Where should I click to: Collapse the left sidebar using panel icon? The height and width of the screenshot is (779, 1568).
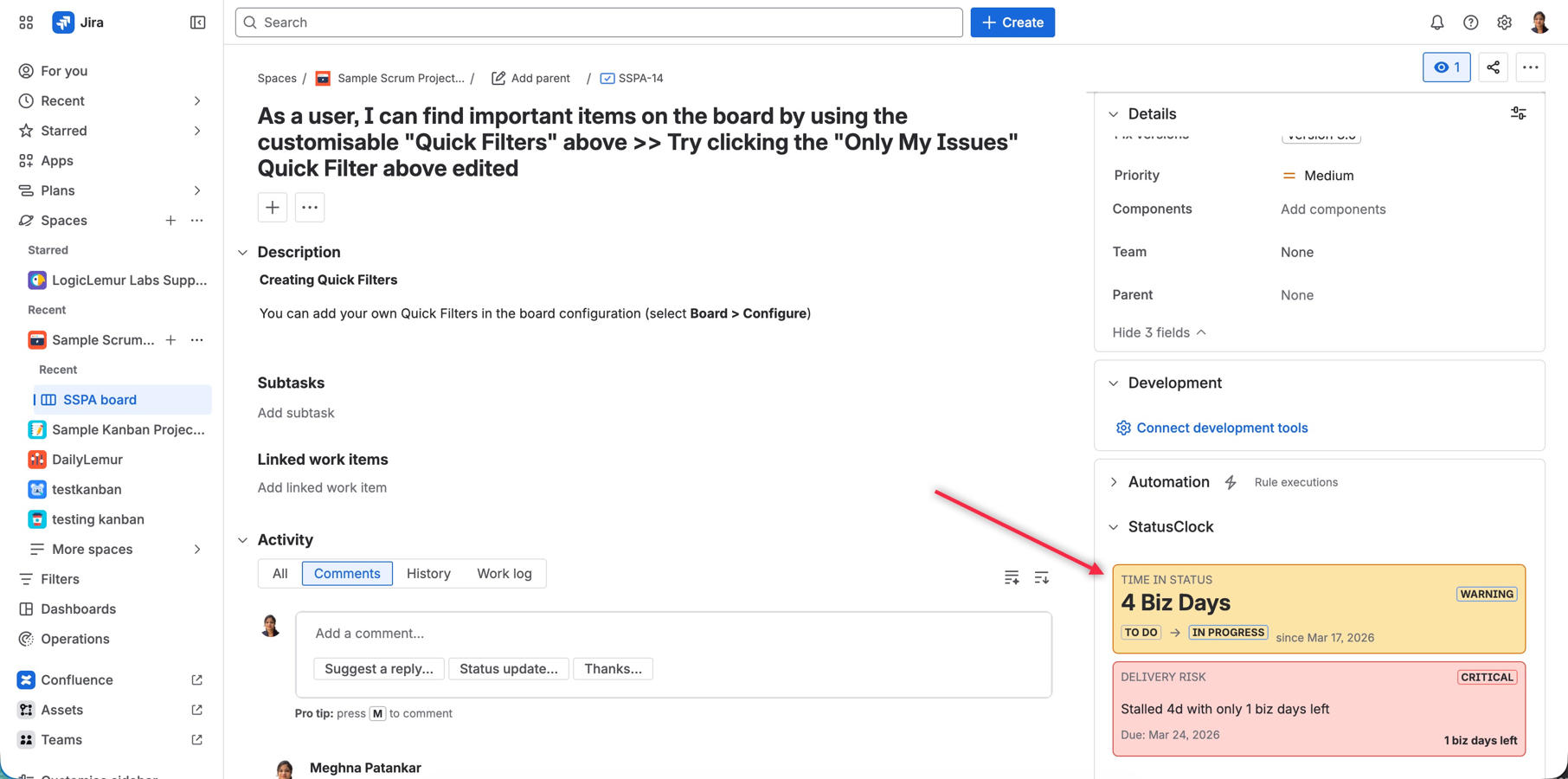coord(197,22)
